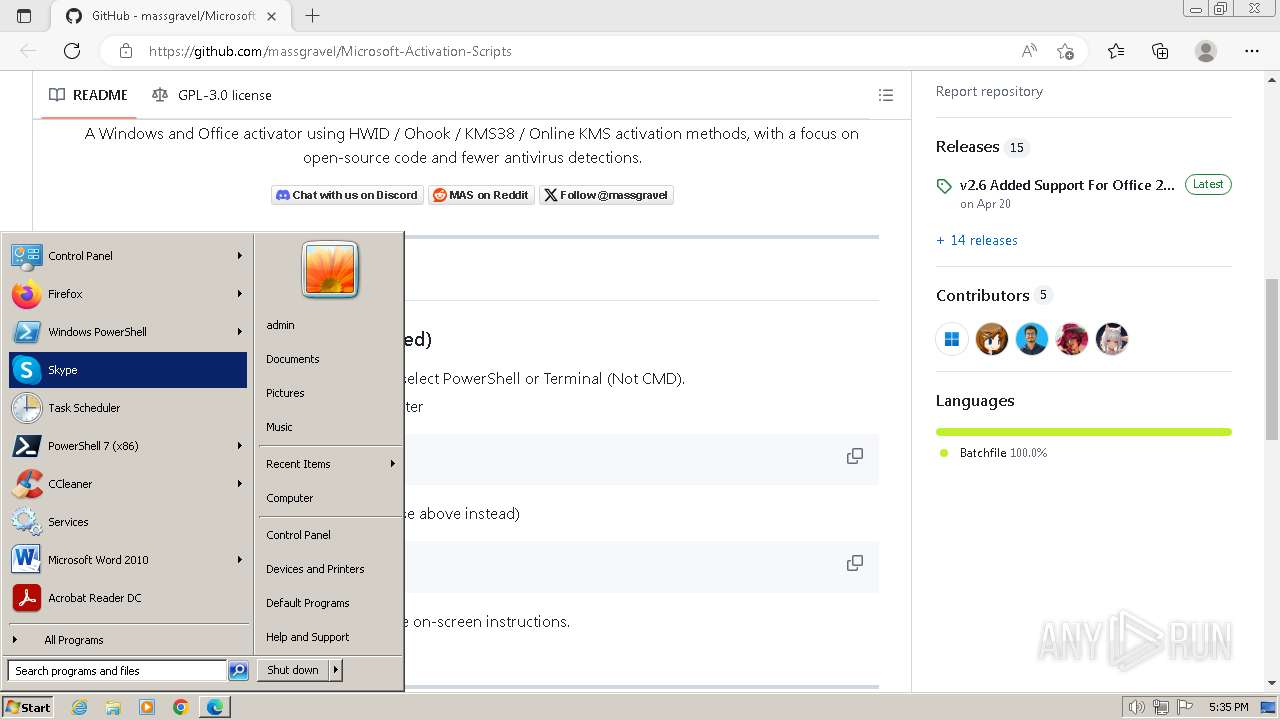Open Acrobat Reader DC
Viewport: 1280px width, 720px height.
coord(127,598)
